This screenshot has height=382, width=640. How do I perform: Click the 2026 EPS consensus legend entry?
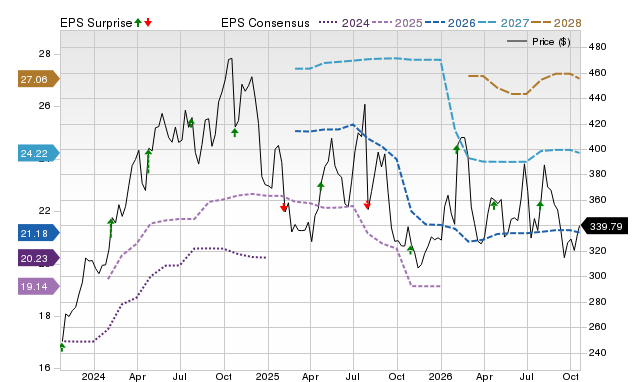click(450, 23)
